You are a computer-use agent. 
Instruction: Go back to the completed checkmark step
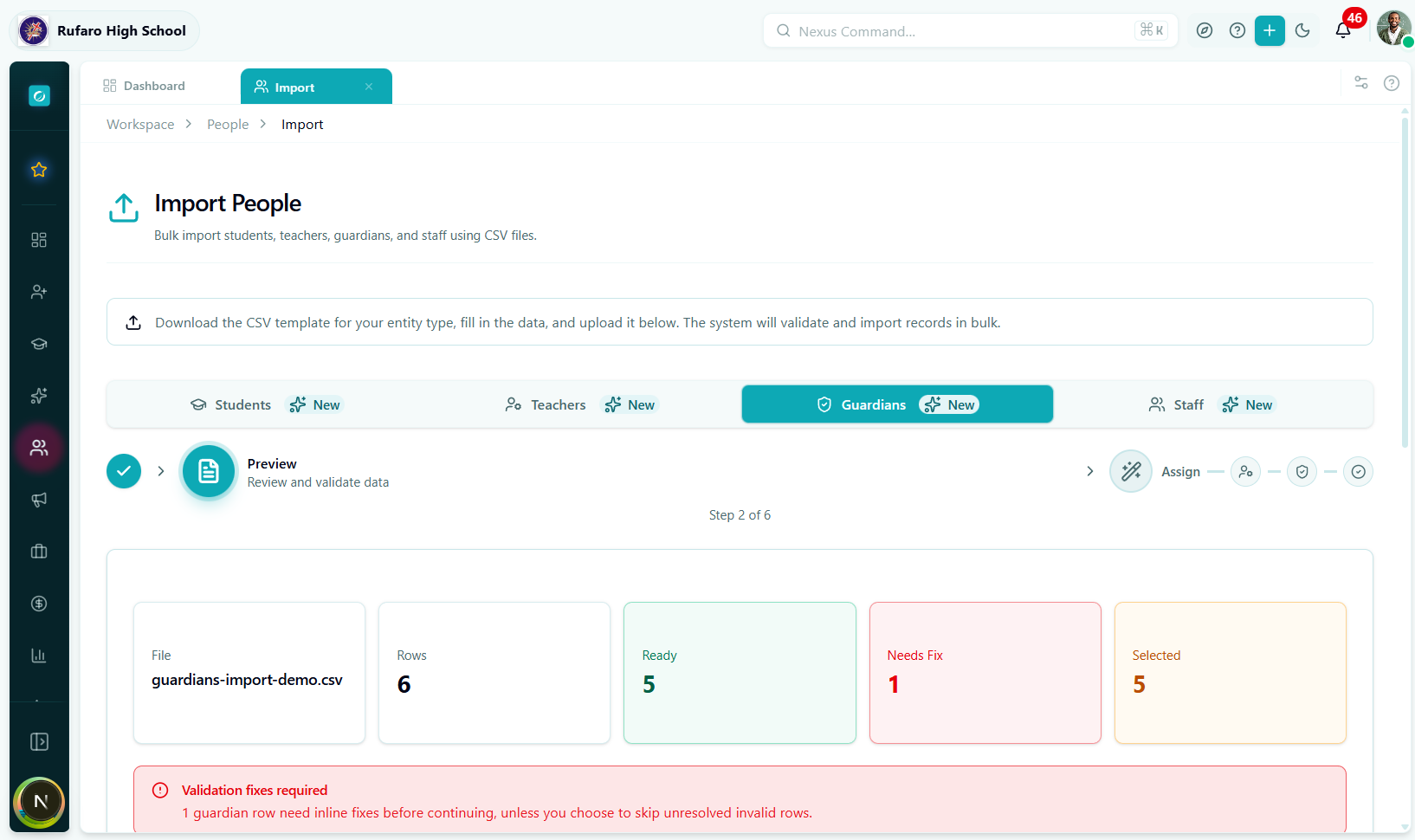coord(124,471)
